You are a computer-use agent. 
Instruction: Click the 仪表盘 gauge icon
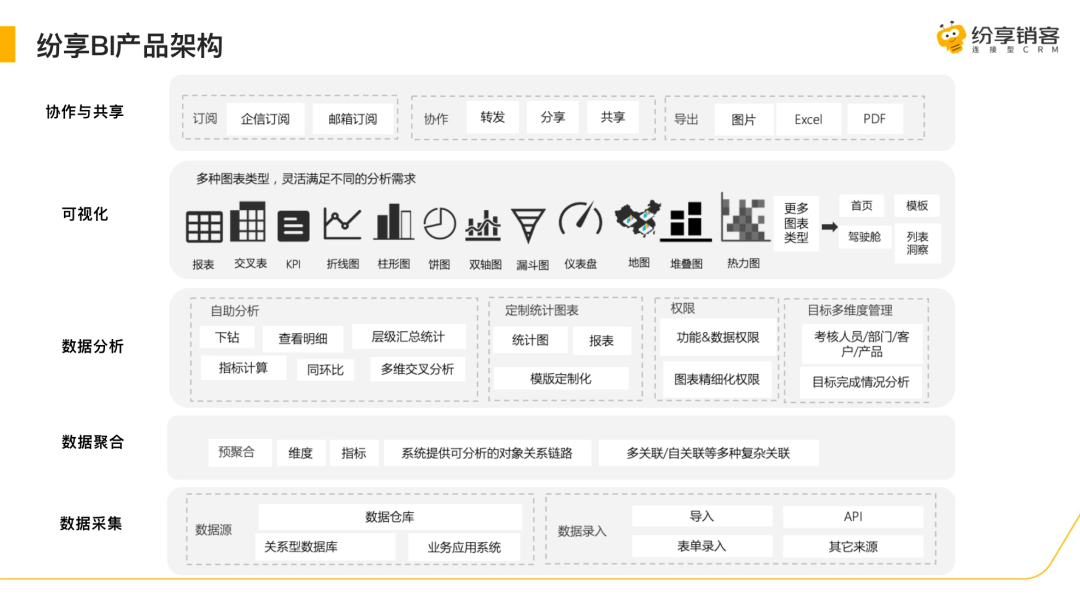point(580,219)
